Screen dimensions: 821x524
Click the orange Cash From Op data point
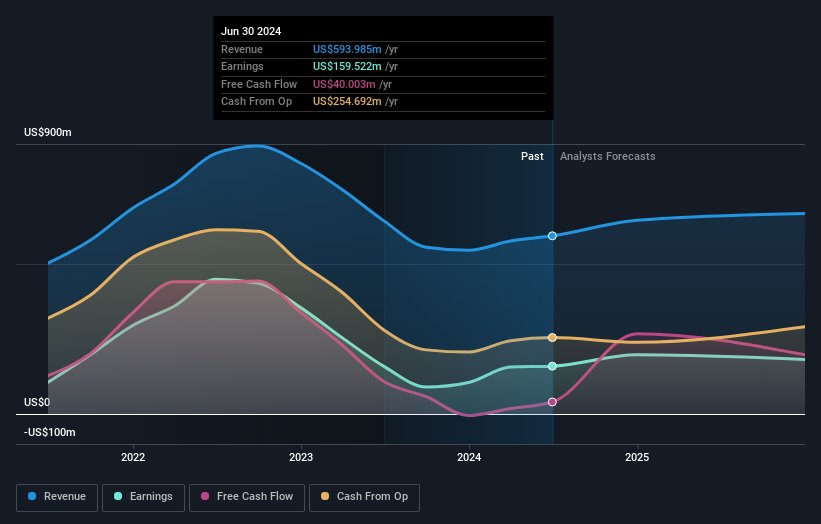552,338
